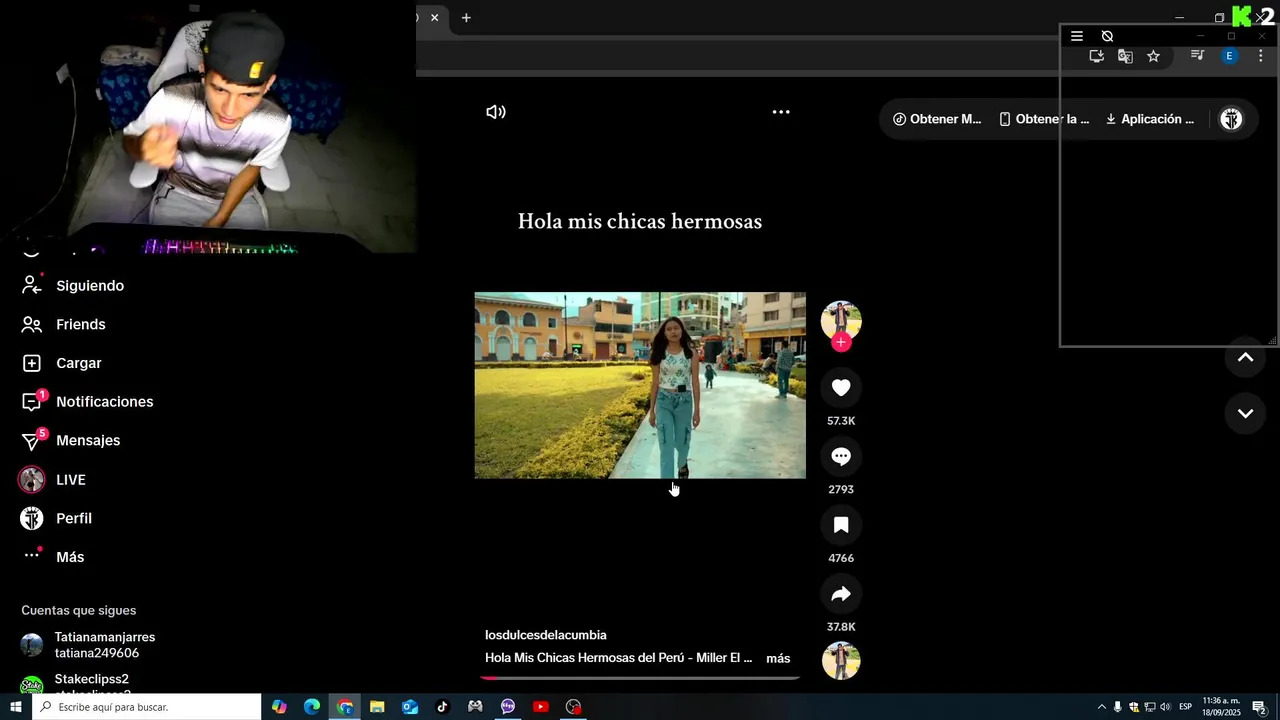Image resolution: width=1280 pixels, height=720 pixels.
Task: Go to previous video with up chevron
Action: click(x=1245, y=357)
